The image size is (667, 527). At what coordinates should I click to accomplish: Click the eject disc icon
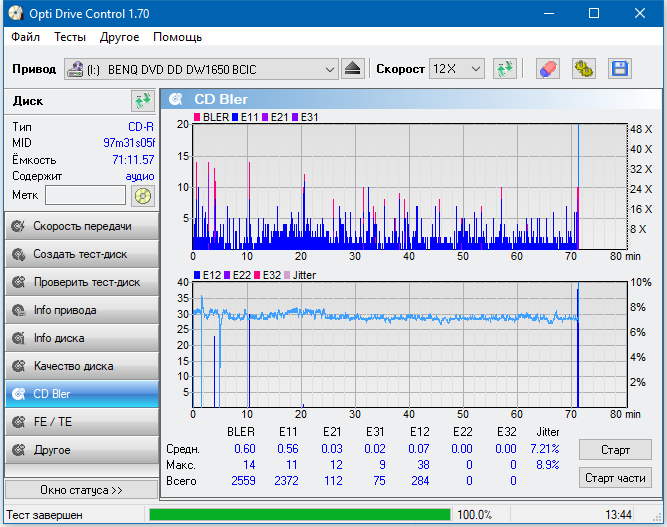click(353, 69)
